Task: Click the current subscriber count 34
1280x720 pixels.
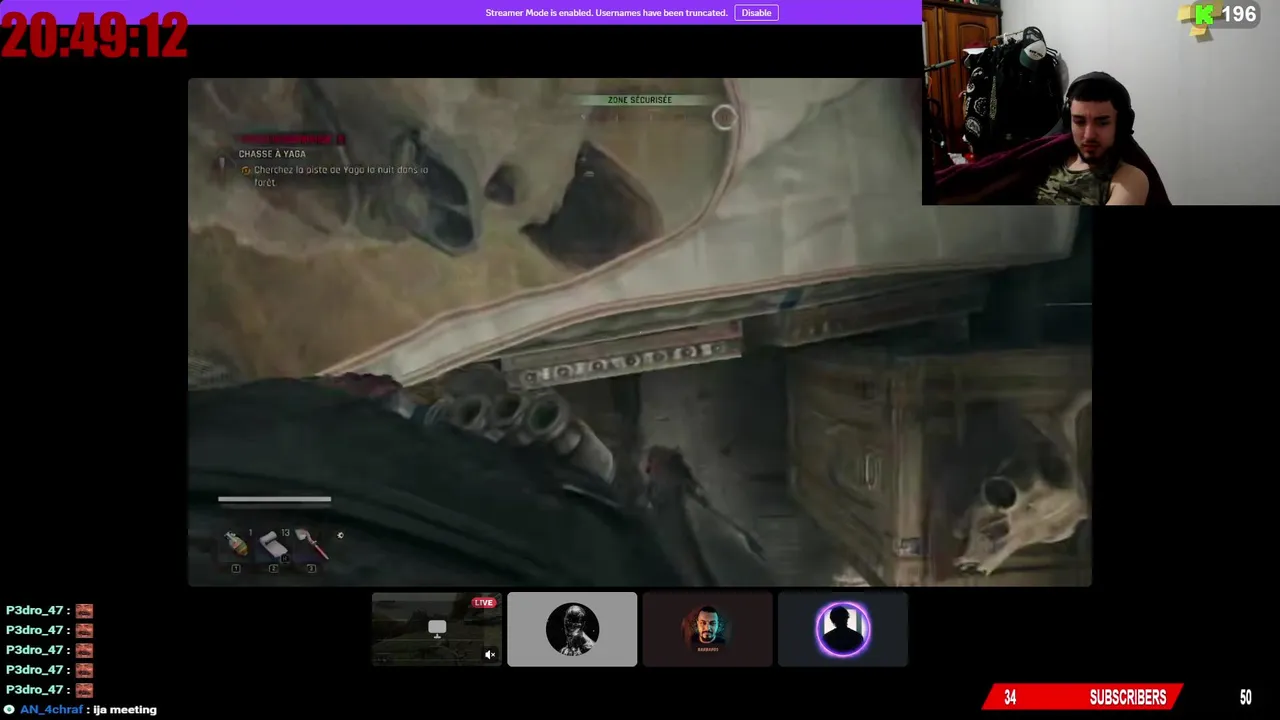Action: tap(1010, 698)
